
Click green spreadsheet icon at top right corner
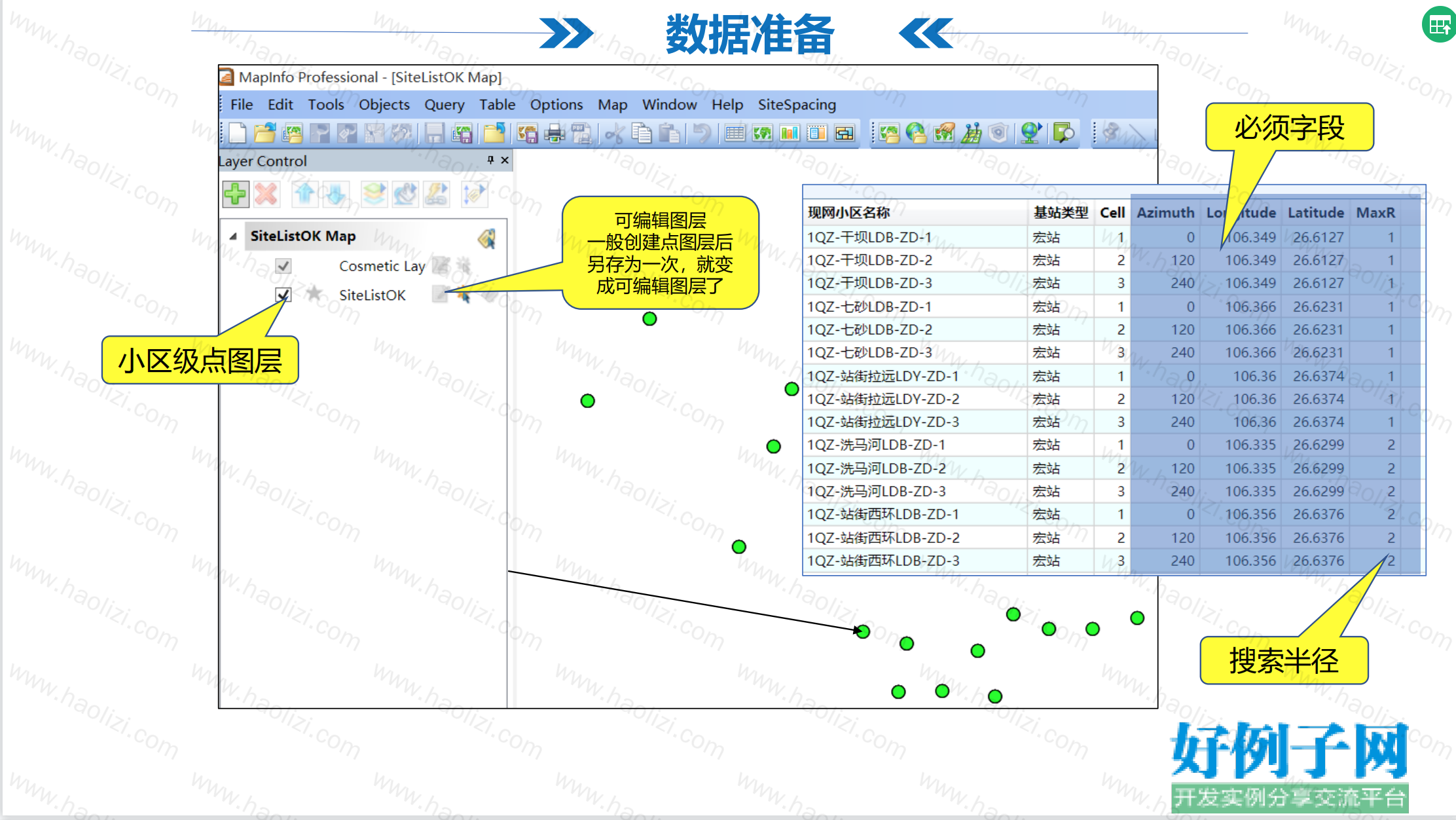(1439, 25)
